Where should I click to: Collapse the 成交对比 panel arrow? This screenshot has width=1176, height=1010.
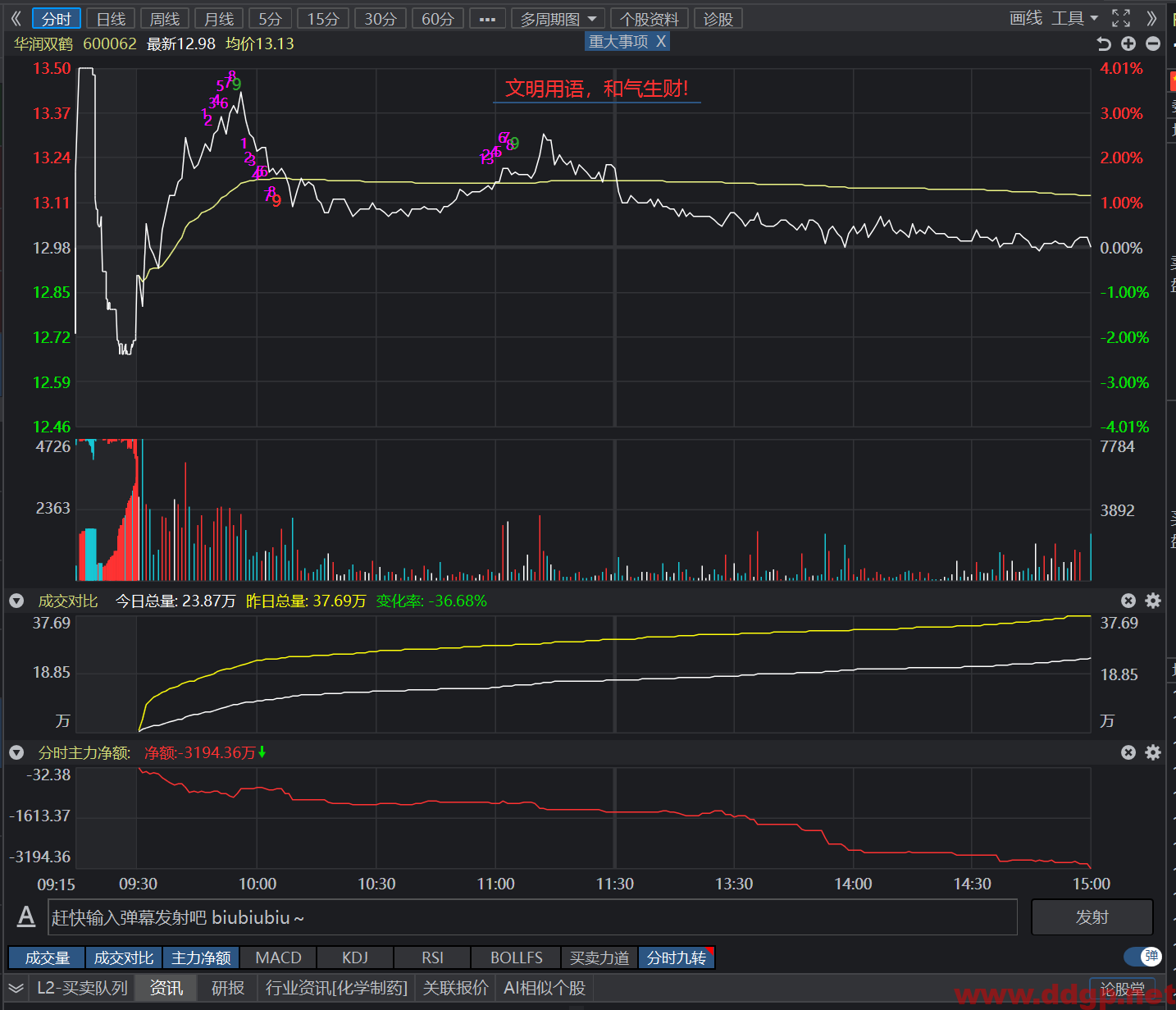pos(16,601)
